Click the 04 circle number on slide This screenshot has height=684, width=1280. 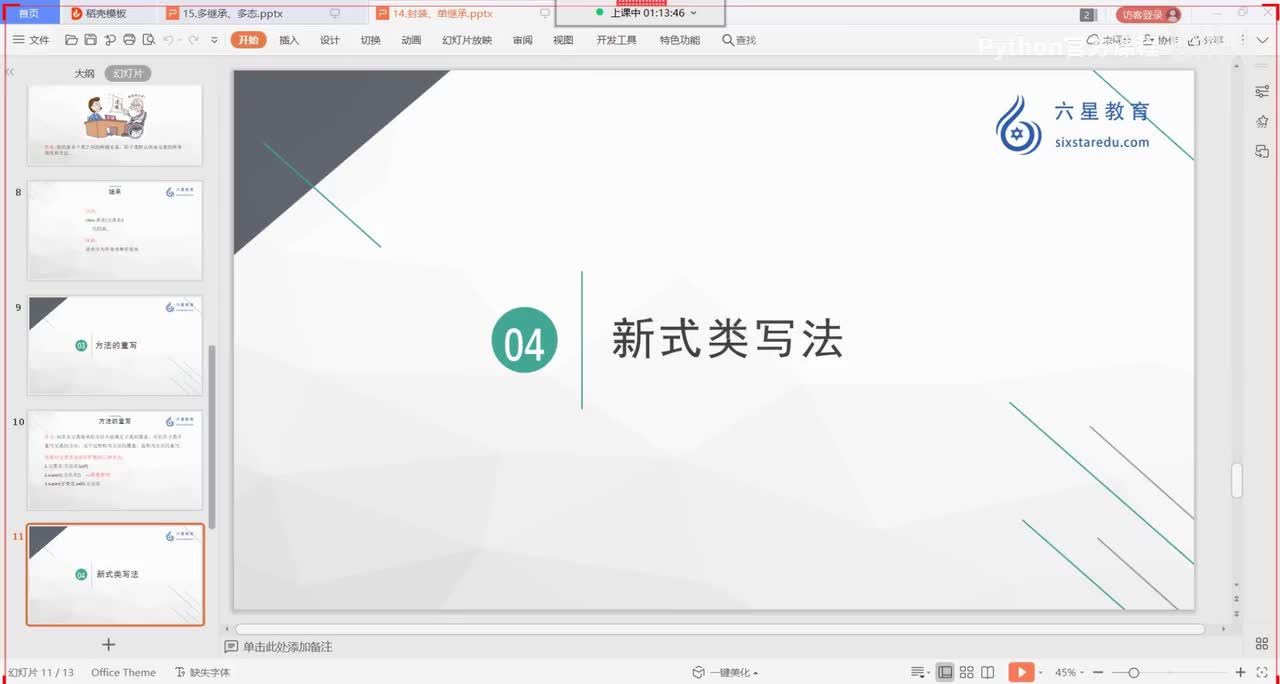coord(524,340)
